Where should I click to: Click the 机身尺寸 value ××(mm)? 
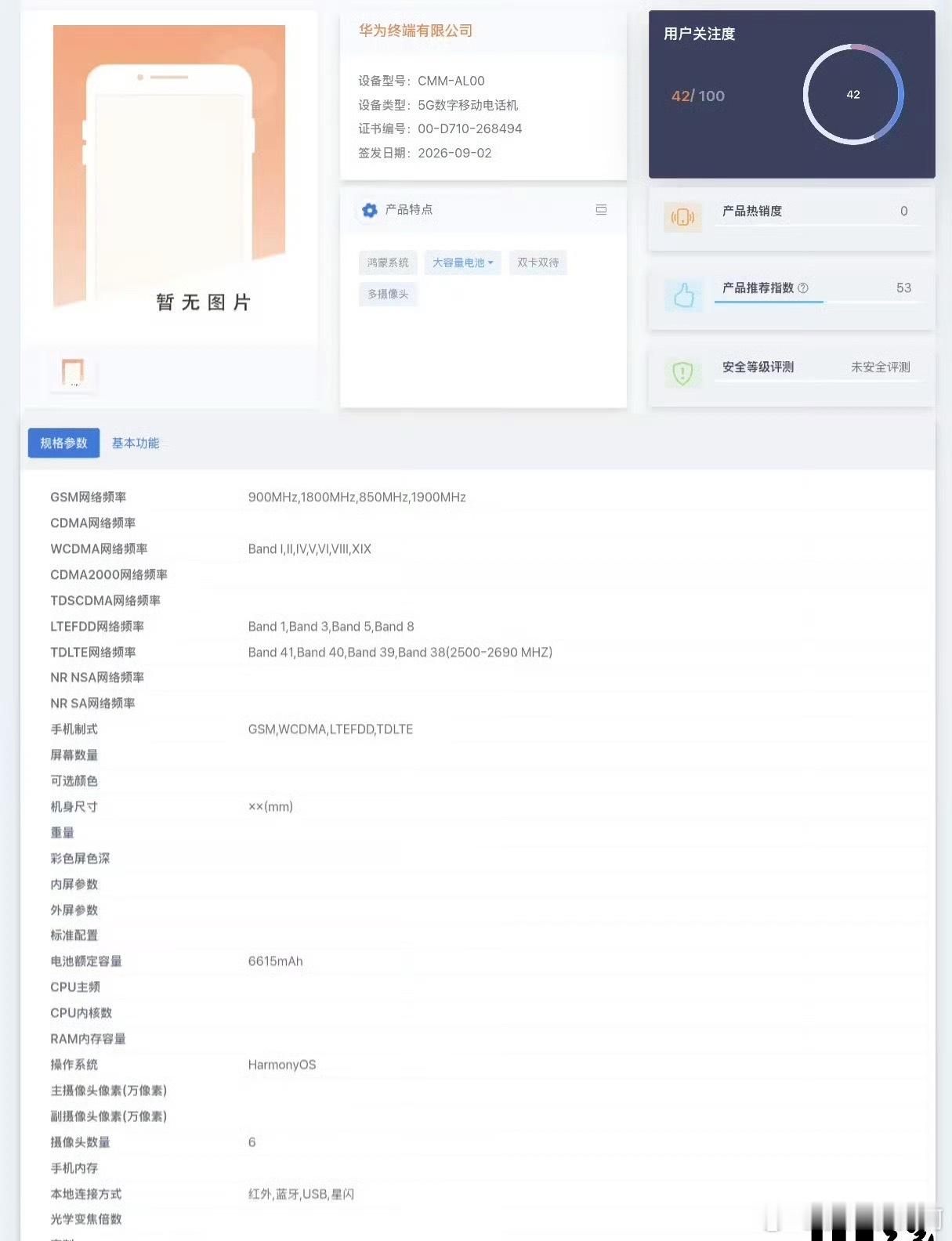[270, 806]
